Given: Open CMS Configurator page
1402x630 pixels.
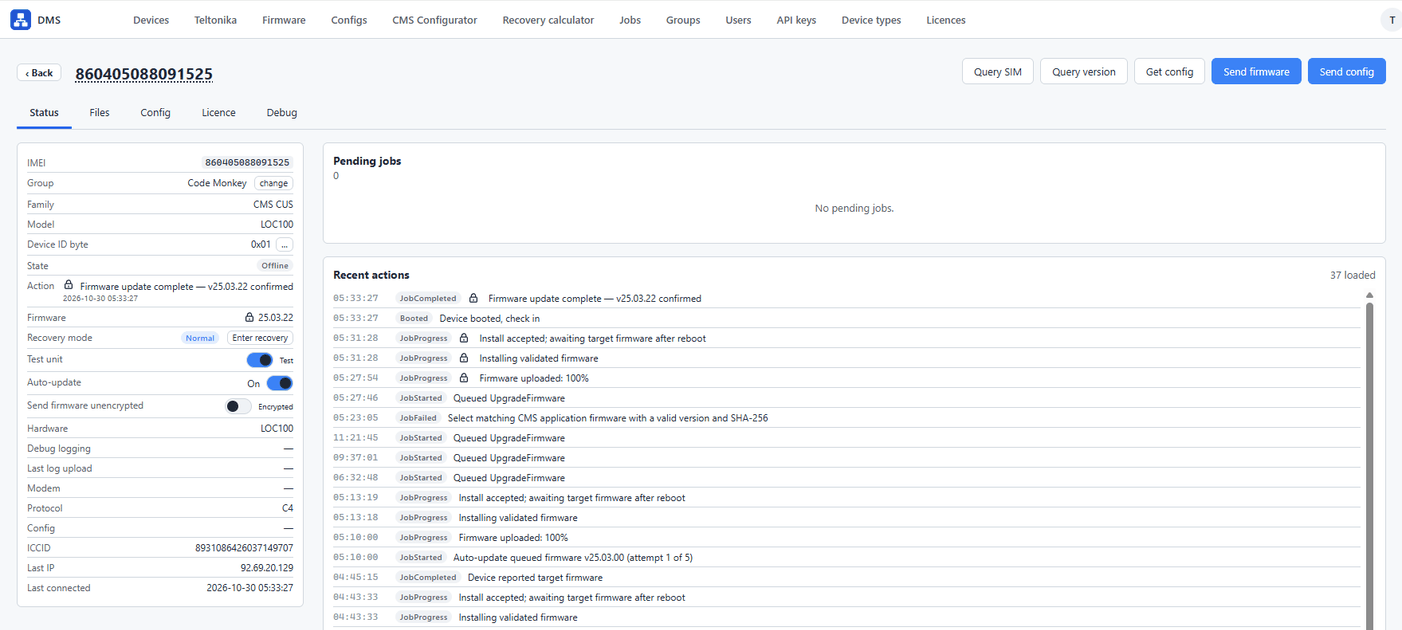Looking at the screenshot, I should (x=435, y=20).
